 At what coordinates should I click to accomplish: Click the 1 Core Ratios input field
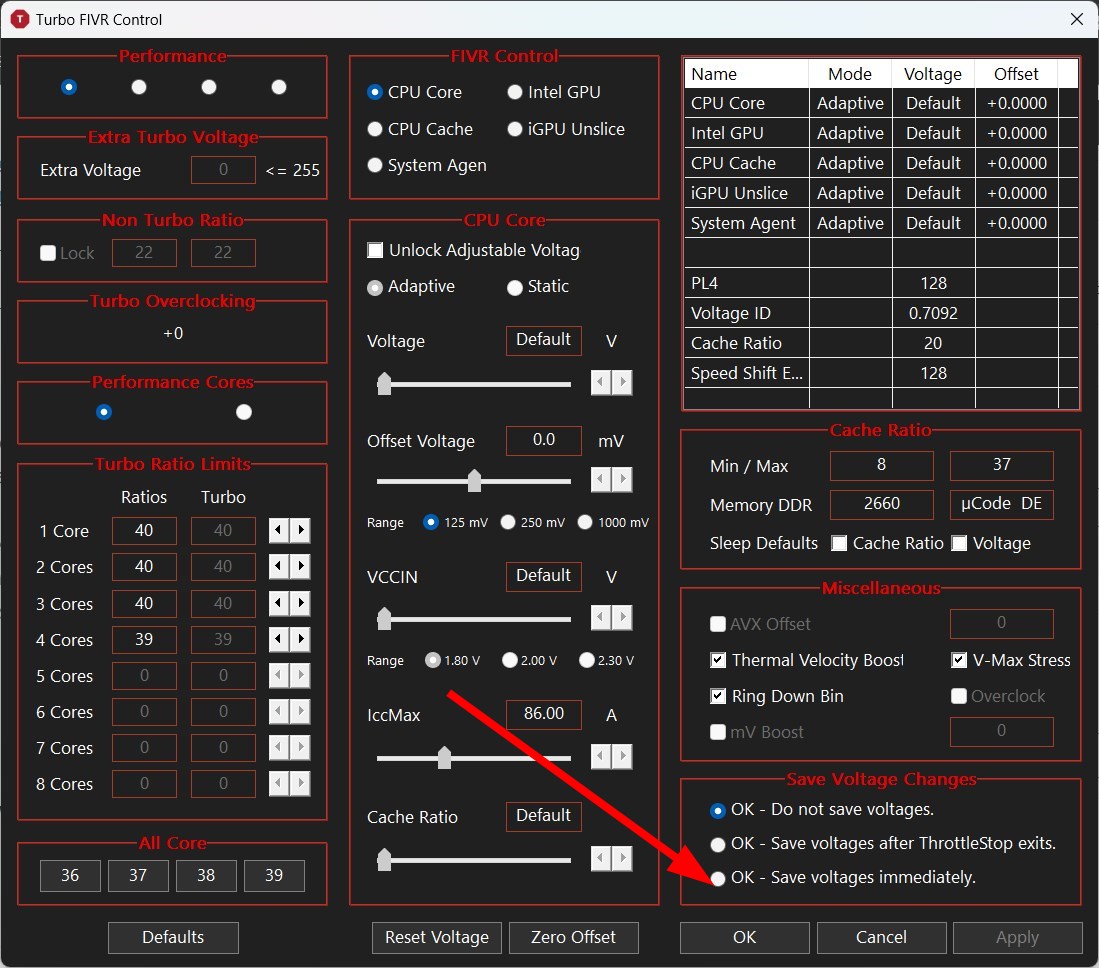point(144,531)
